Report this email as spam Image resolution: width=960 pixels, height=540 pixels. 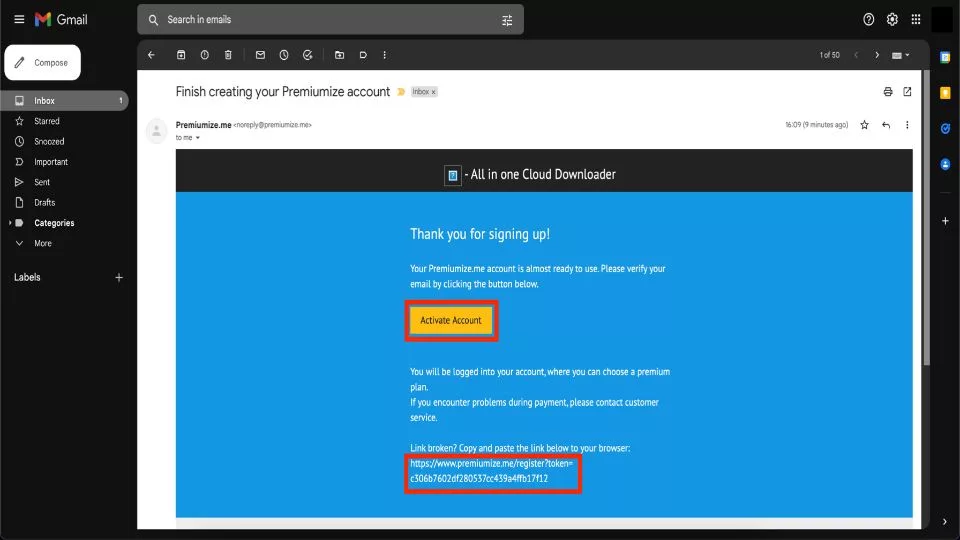[204, 55]
